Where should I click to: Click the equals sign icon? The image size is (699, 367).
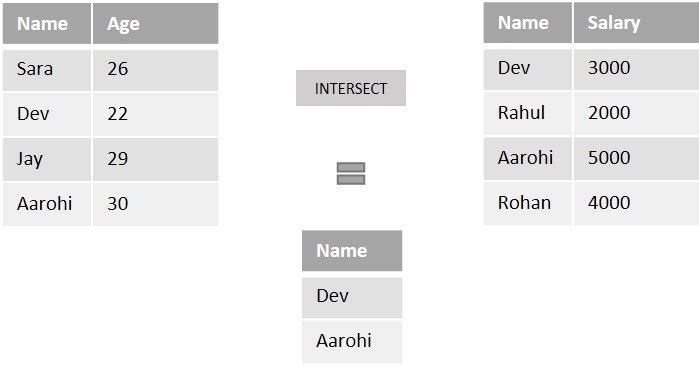(351, 173)
